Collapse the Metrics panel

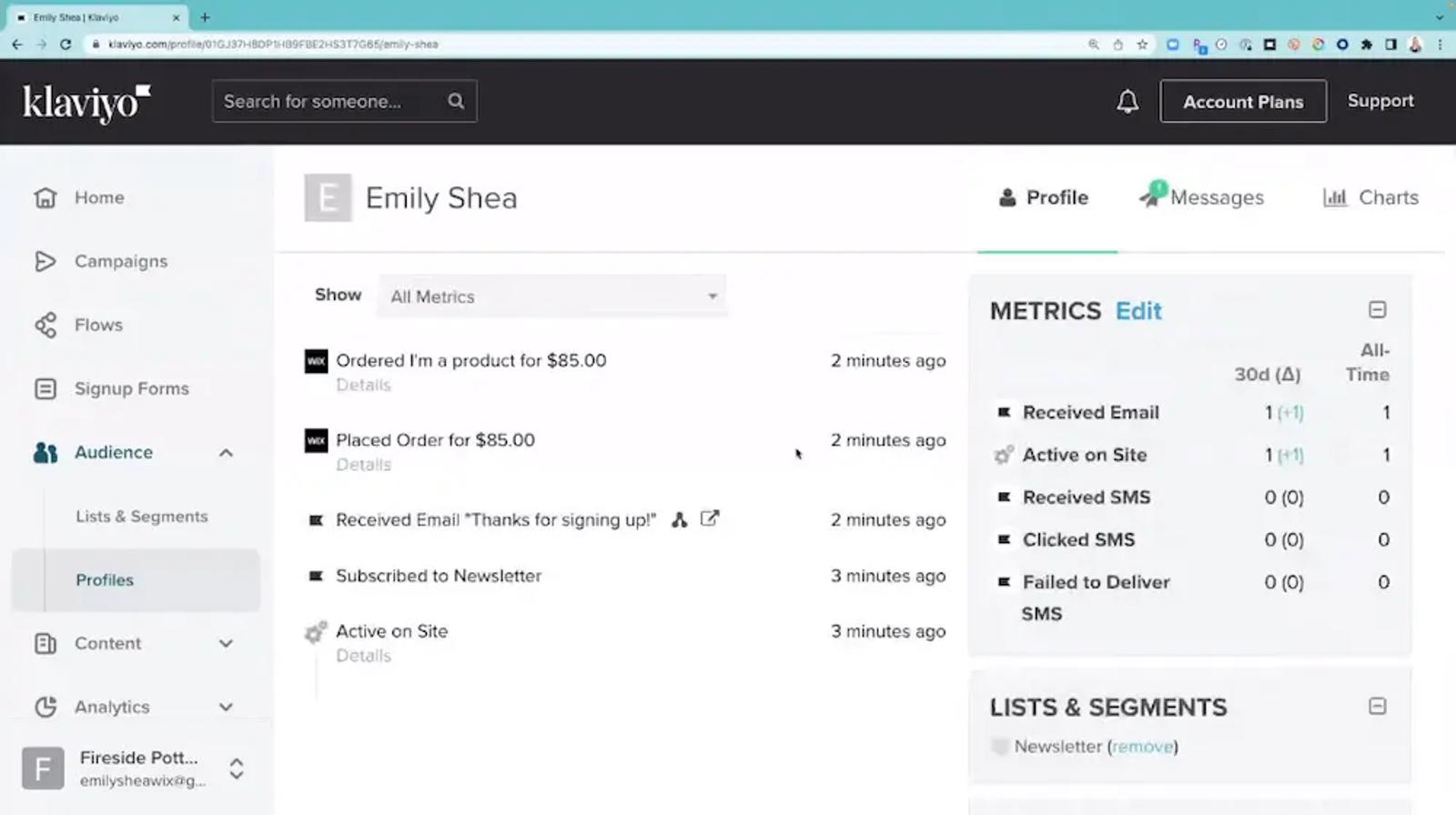coord(1377,310)
